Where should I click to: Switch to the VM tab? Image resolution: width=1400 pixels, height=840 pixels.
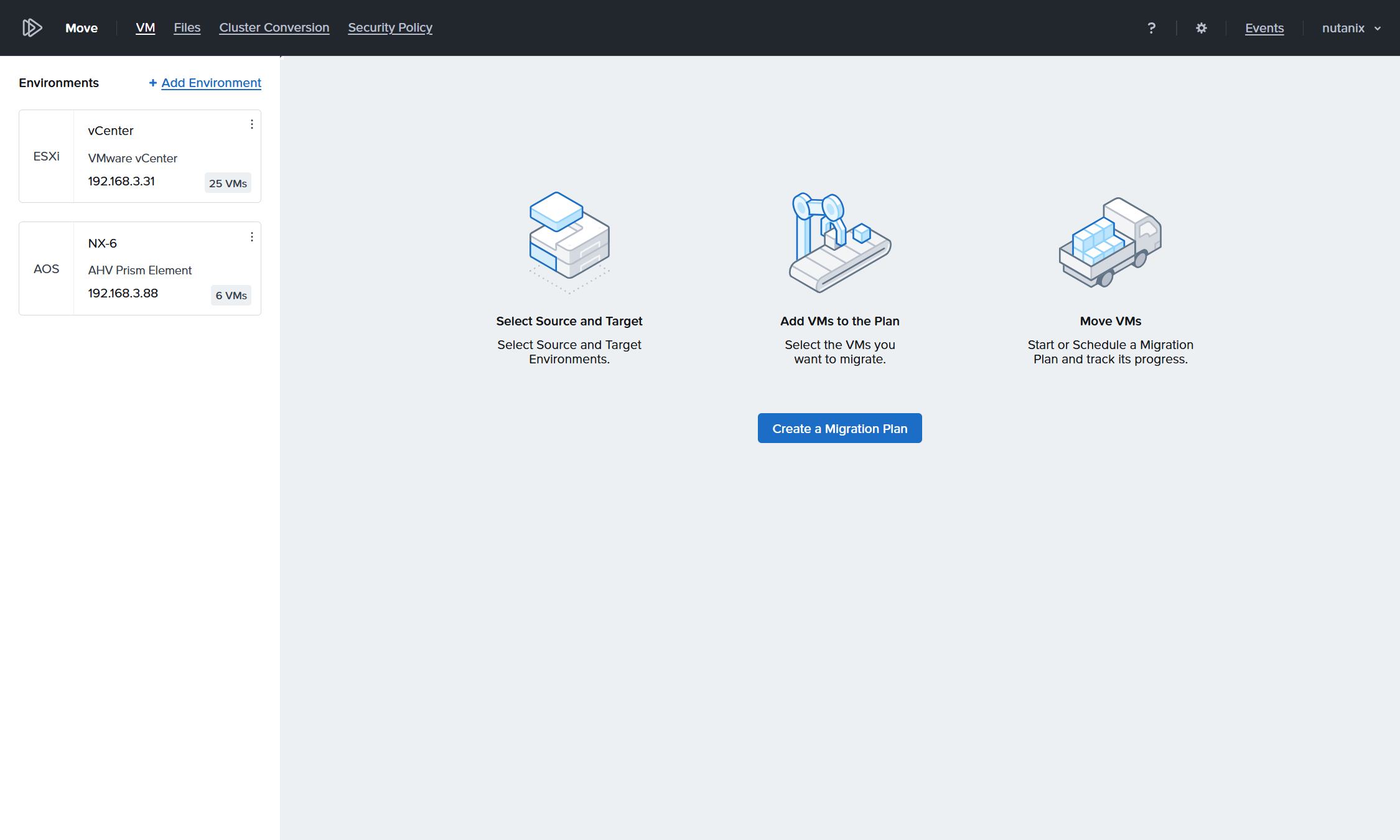click(x=145, y=28)
